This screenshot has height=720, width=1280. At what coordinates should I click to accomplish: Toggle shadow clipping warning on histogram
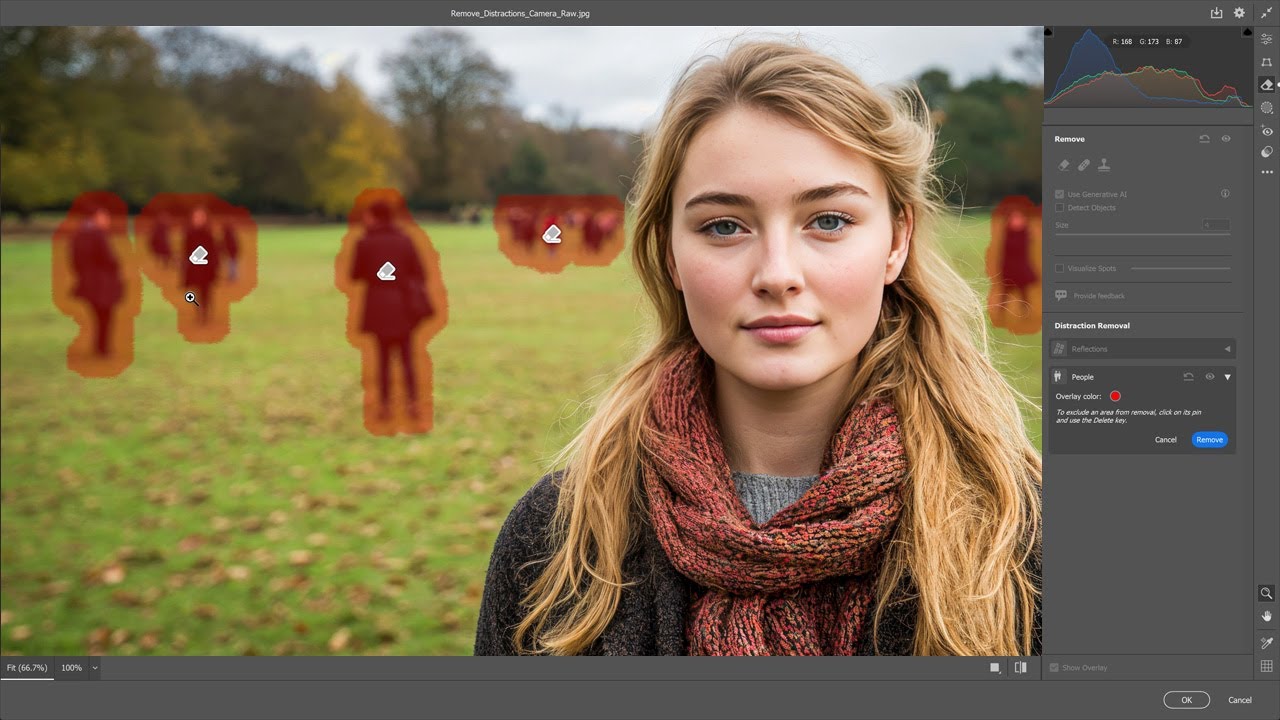[x=1050, y=32]
